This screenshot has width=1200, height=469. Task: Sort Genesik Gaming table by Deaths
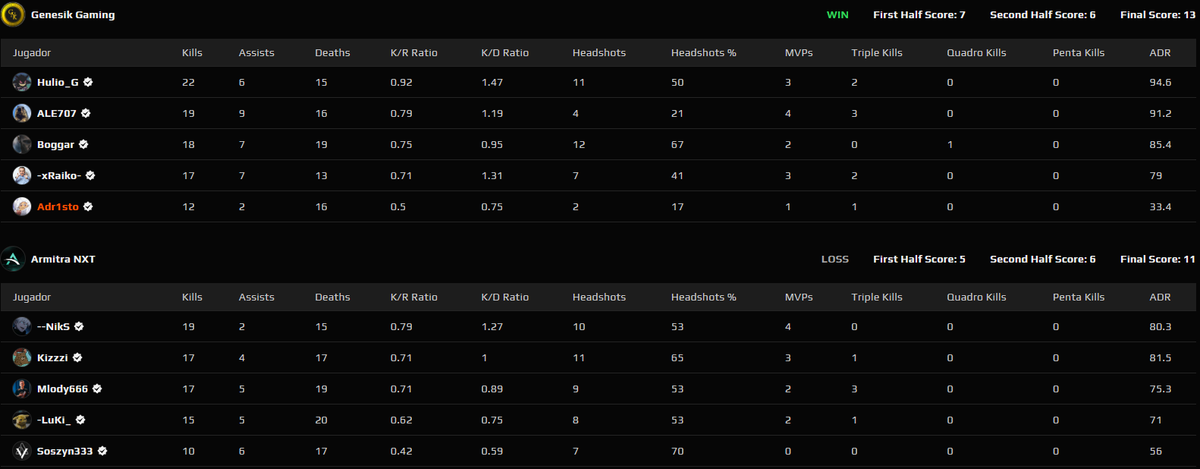click(332, 53)
